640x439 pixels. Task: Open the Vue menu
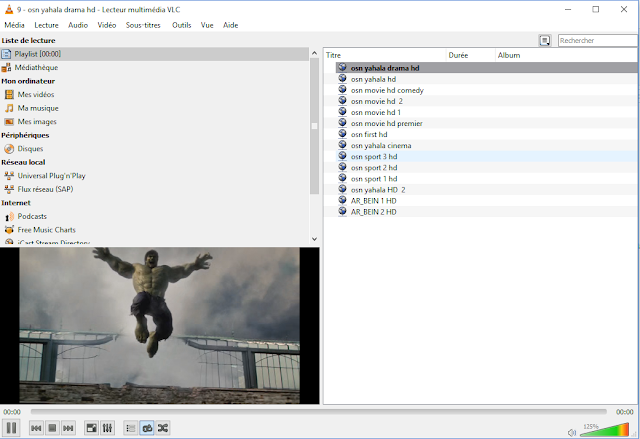[207, 25]
